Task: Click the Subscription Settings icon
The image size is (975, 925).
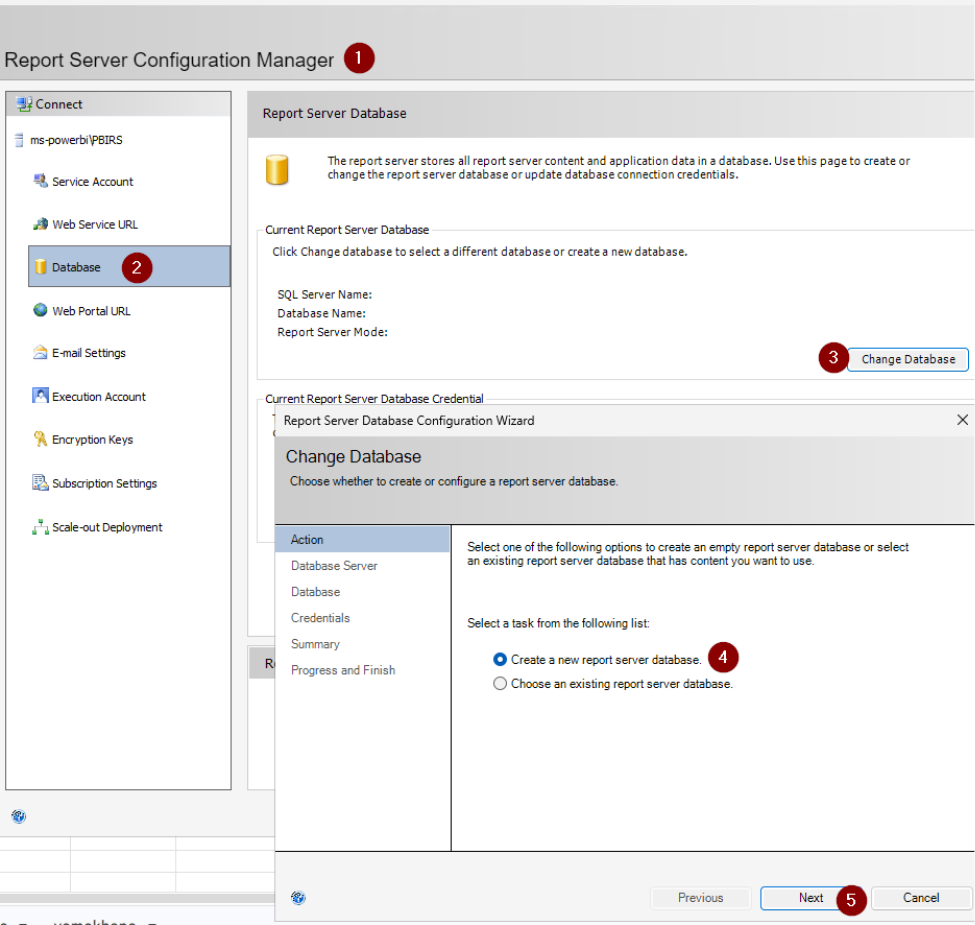Action: click(40, 482)
